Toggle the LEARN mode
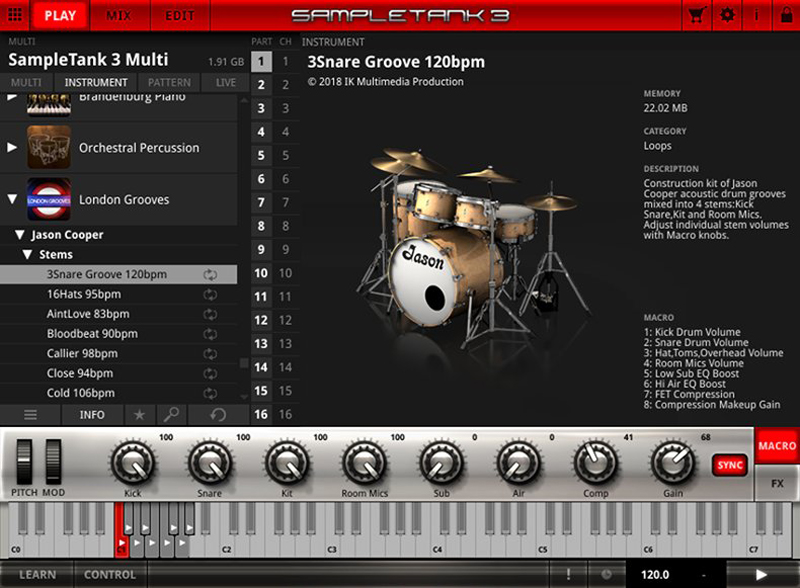This screenshot has width=800, height=588. [x=37, y=574]
